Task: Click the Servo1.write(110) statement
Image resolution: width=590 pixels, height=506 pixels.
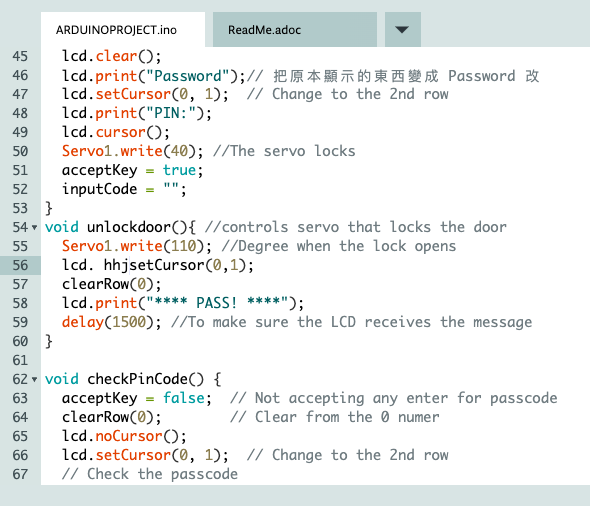Action: [137, 246]
